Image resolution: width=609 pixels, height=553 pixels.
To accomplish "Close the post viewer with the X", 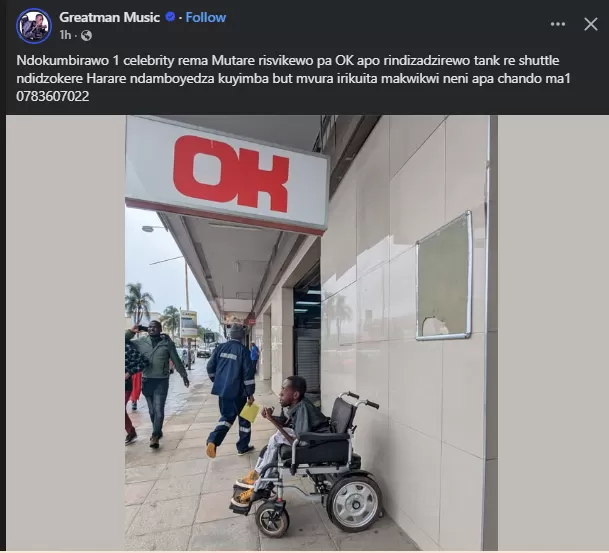I will coord(591,24).
